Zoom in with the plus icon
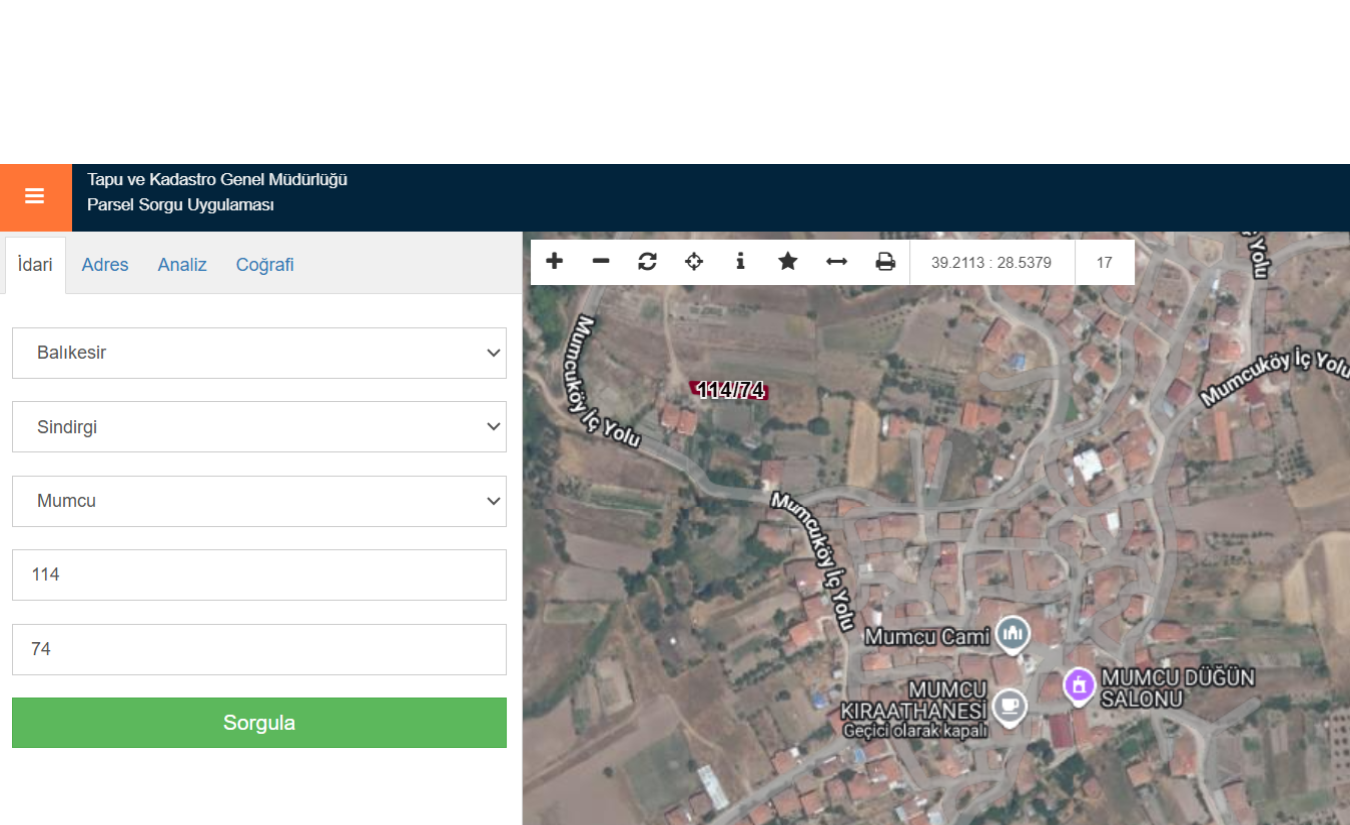Viewport: 1350px width, 825px height. (x=554, y=262)
